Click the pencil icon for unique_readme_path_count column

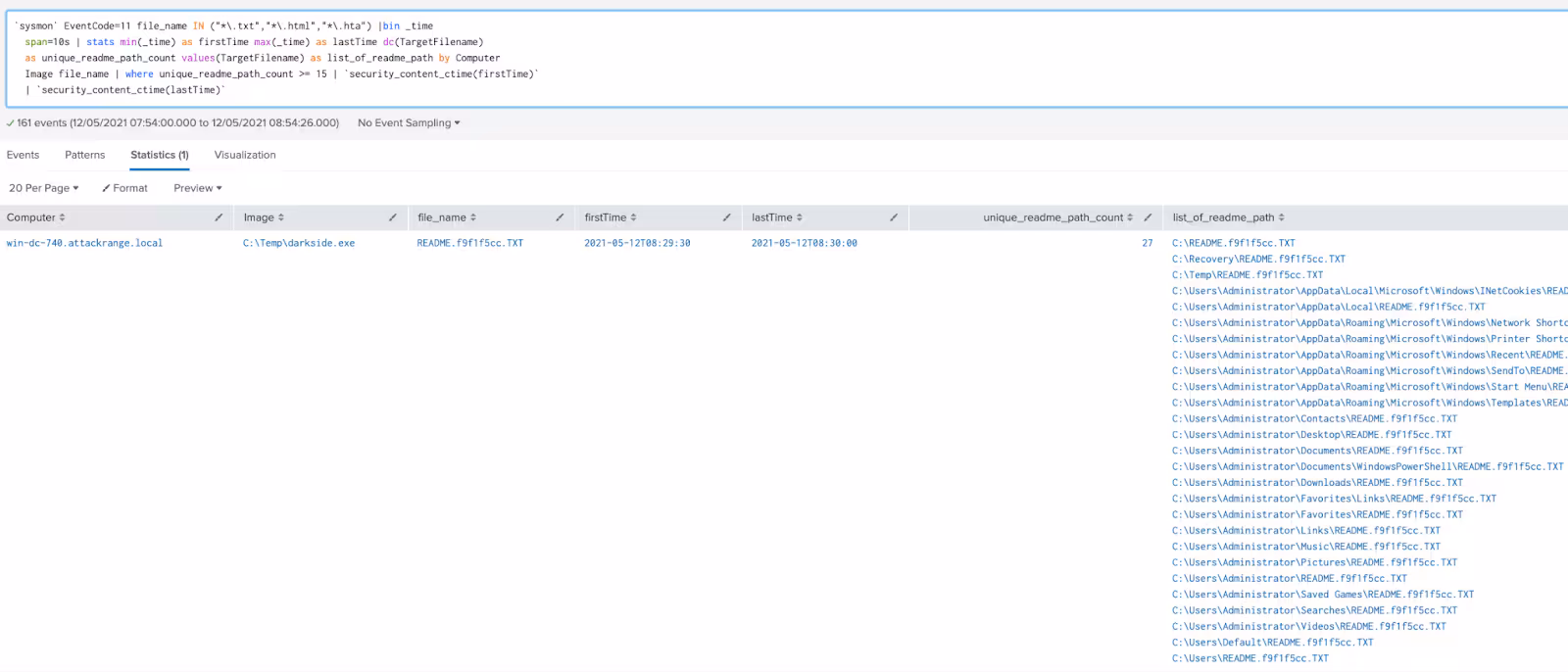coord(1148,217)
